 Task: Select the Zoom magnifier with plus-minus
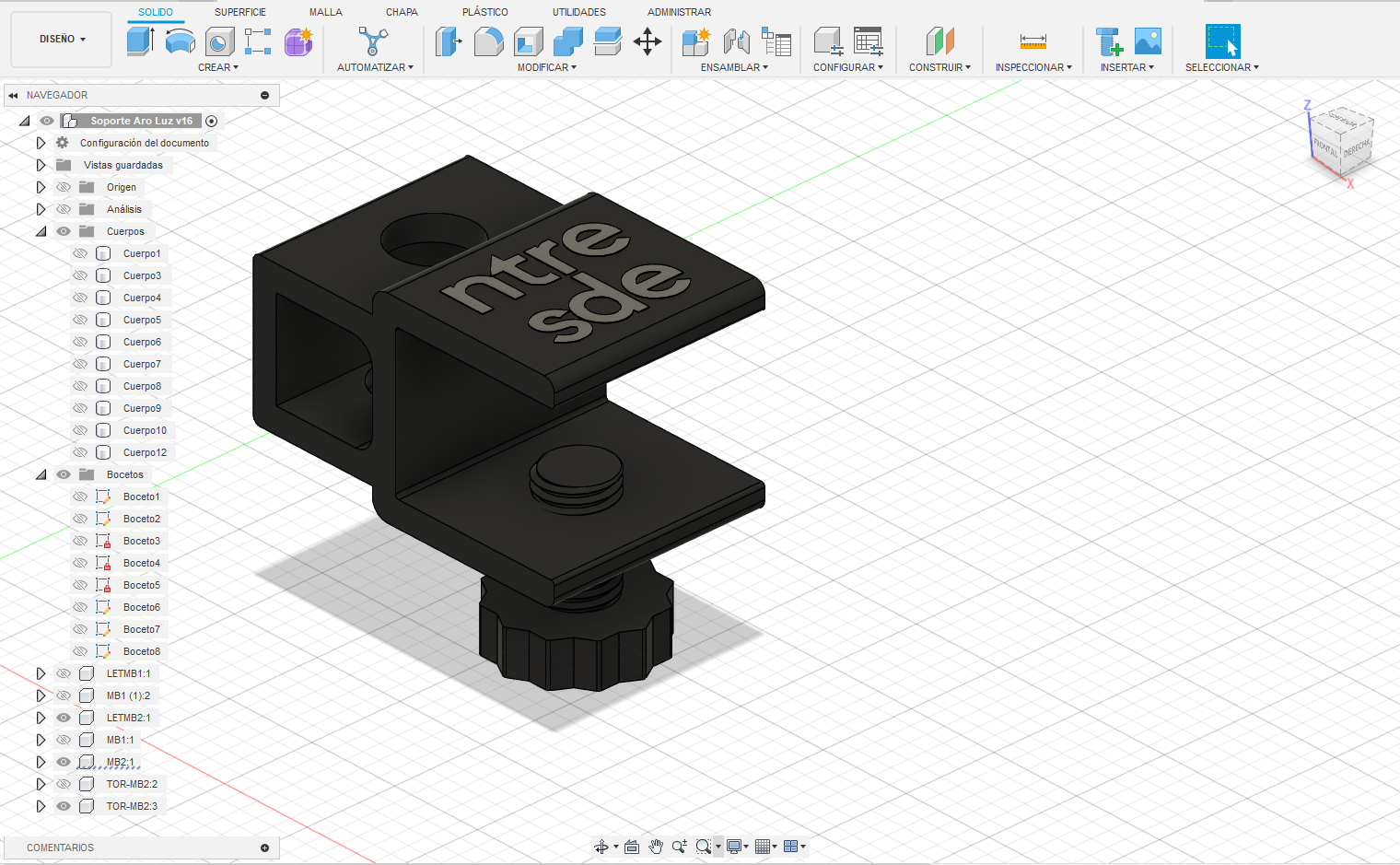tap(680, 847)
